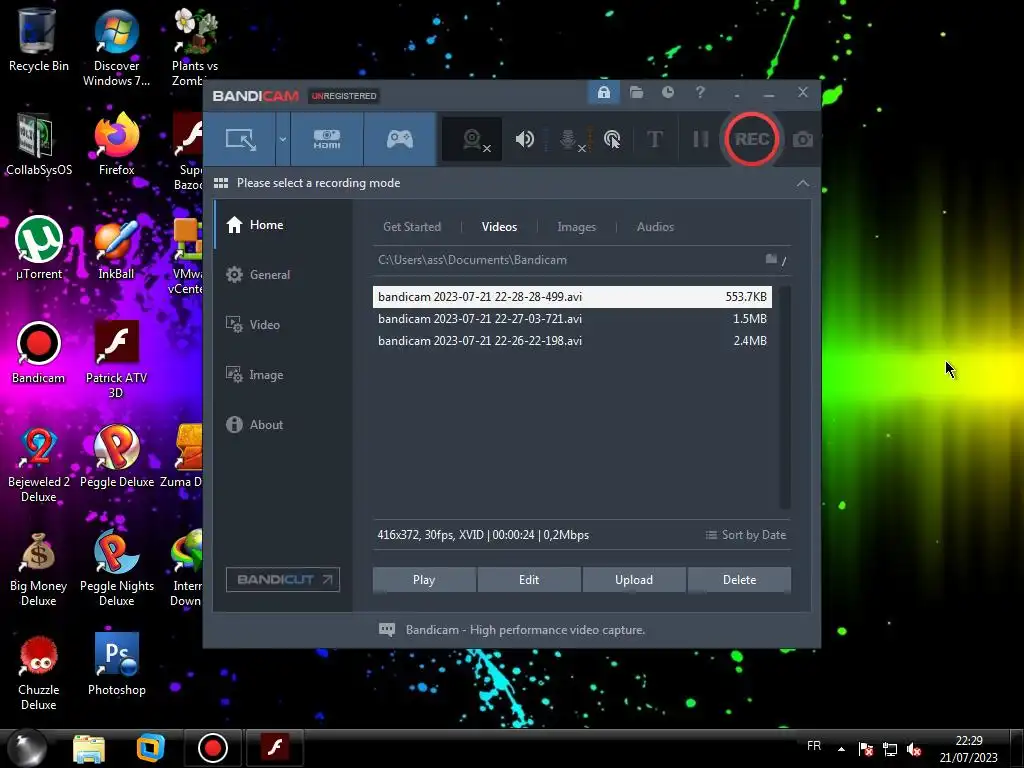
Task: Open the Patrick ATV 3D desktop icon
Action: 116,359
